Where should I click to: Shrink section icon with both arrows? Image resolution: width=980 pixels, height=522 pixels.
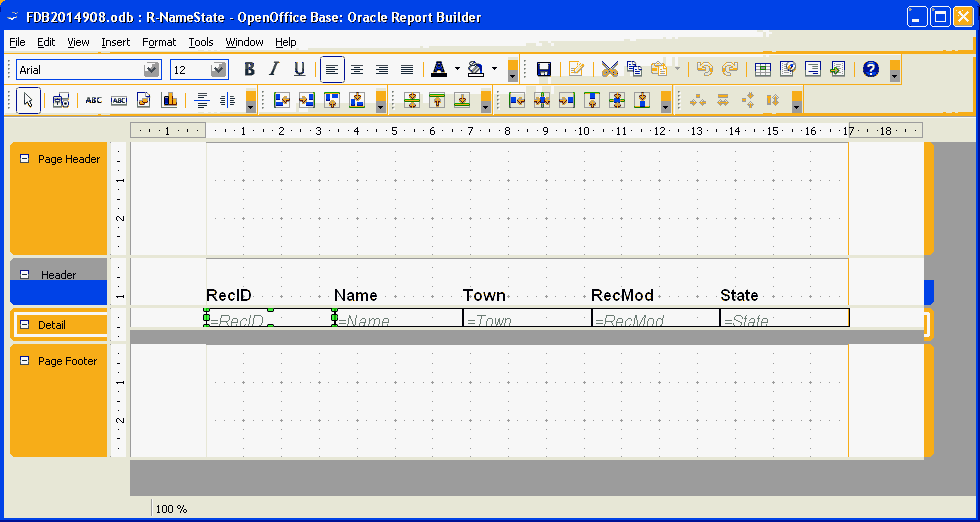(x=411, y=100)
